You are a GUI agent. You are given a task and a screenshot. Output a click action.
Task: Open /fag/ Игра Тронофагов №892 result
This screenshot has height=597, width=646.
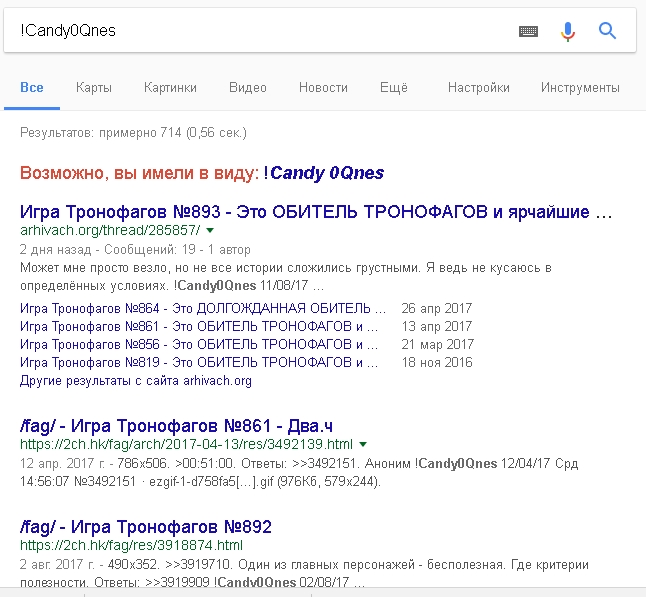146,526
